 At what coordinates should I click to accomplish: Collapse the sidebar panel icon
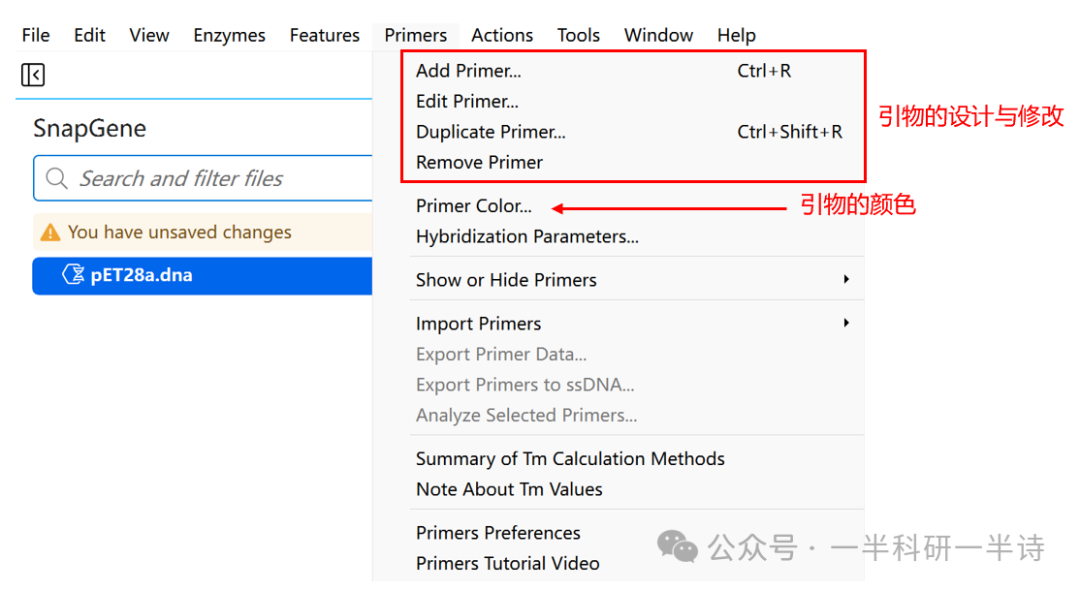tap(33, 75)
